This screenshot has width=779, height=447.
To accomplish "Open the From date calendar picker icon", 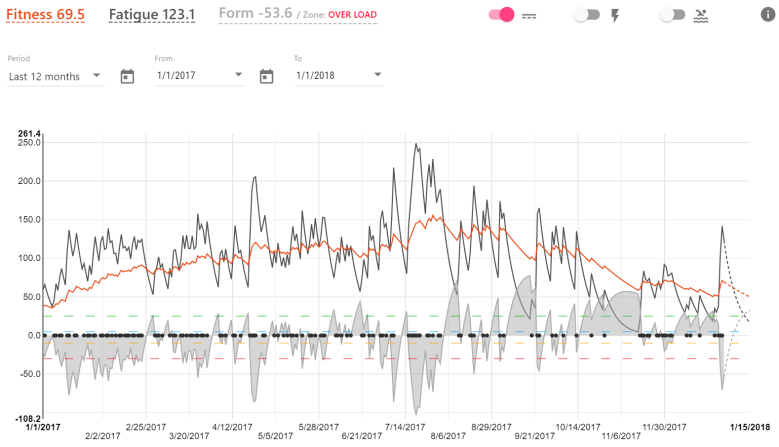I will click(127, 76).
